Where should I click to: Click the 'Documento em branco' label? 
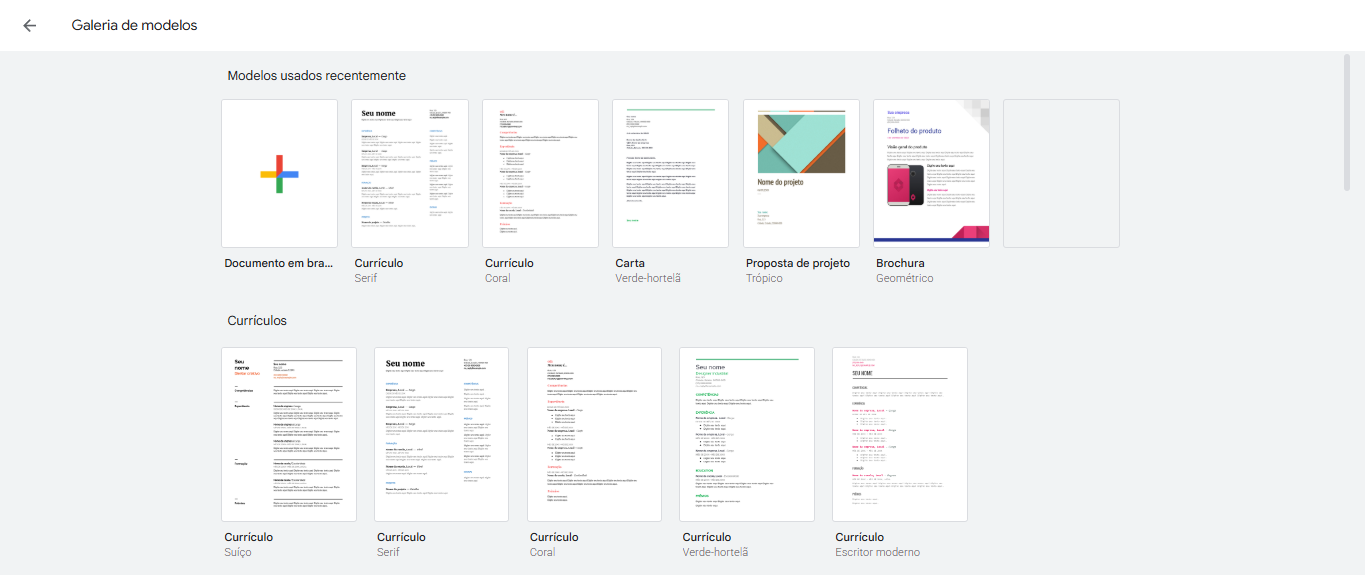[x=279, y=263]
